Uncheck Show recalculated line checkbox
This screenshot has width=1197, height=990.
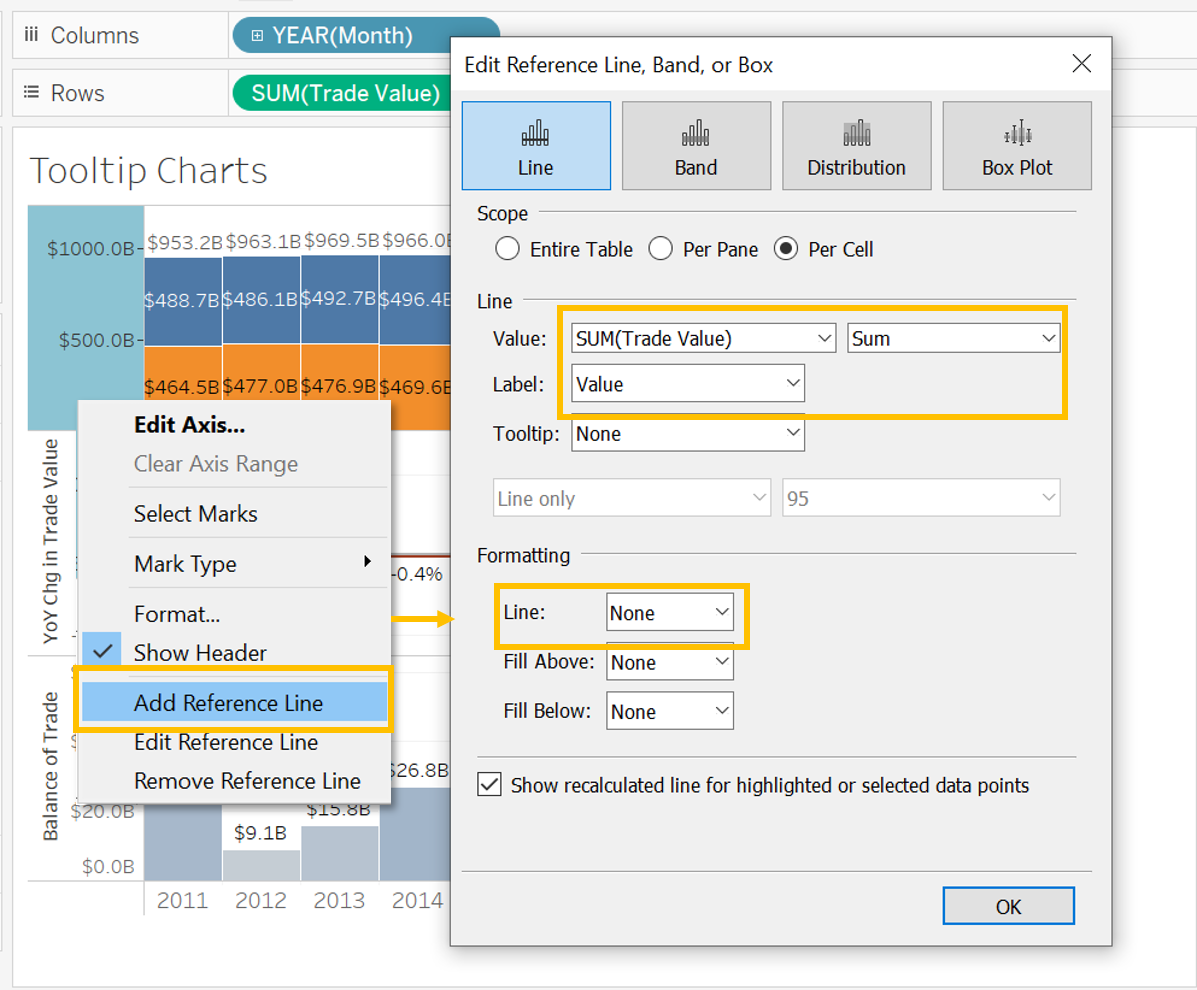(x=490, y=785)
